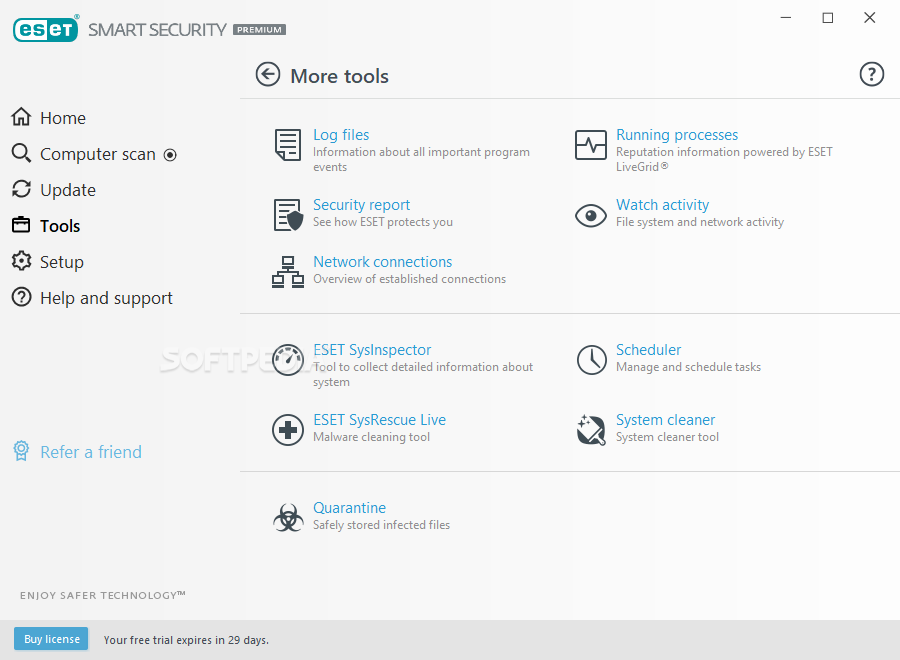Click the Buy license button
This screenshot has width=900, height=660.
click(51, 639)
